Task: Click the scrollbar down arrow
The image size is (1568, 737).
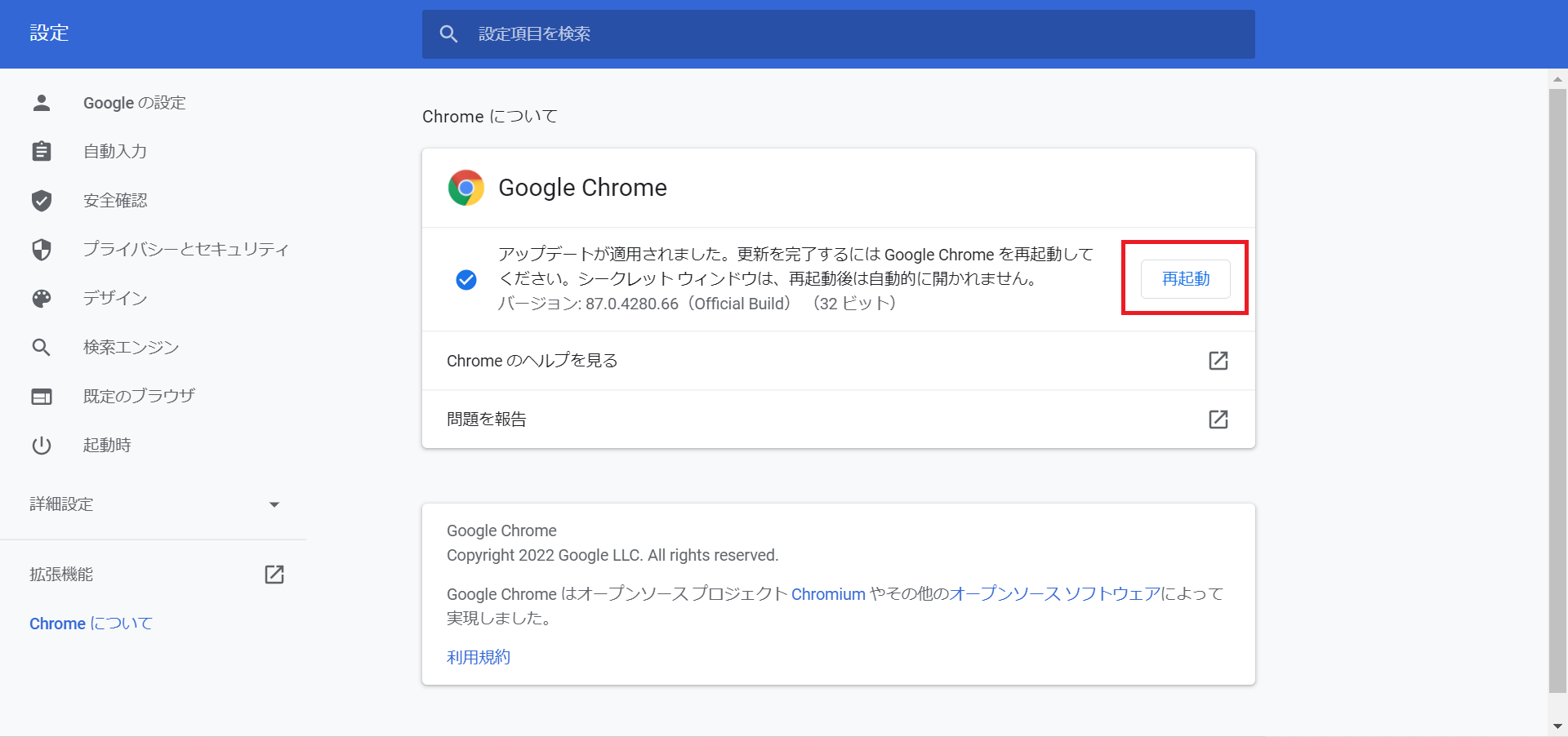Action: [x=1557, y=726]
